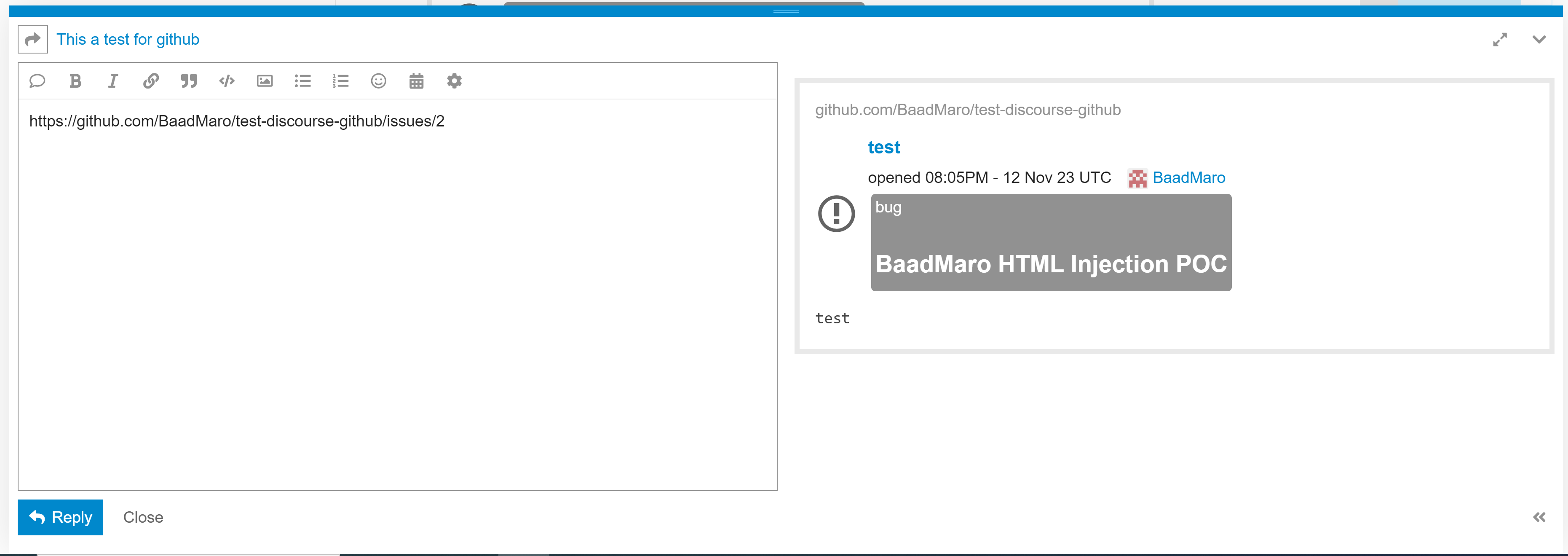This screenshot has height=556, width=1568.
Task: Grab the composer resize handle bar
Action: (x=786, y=11)
